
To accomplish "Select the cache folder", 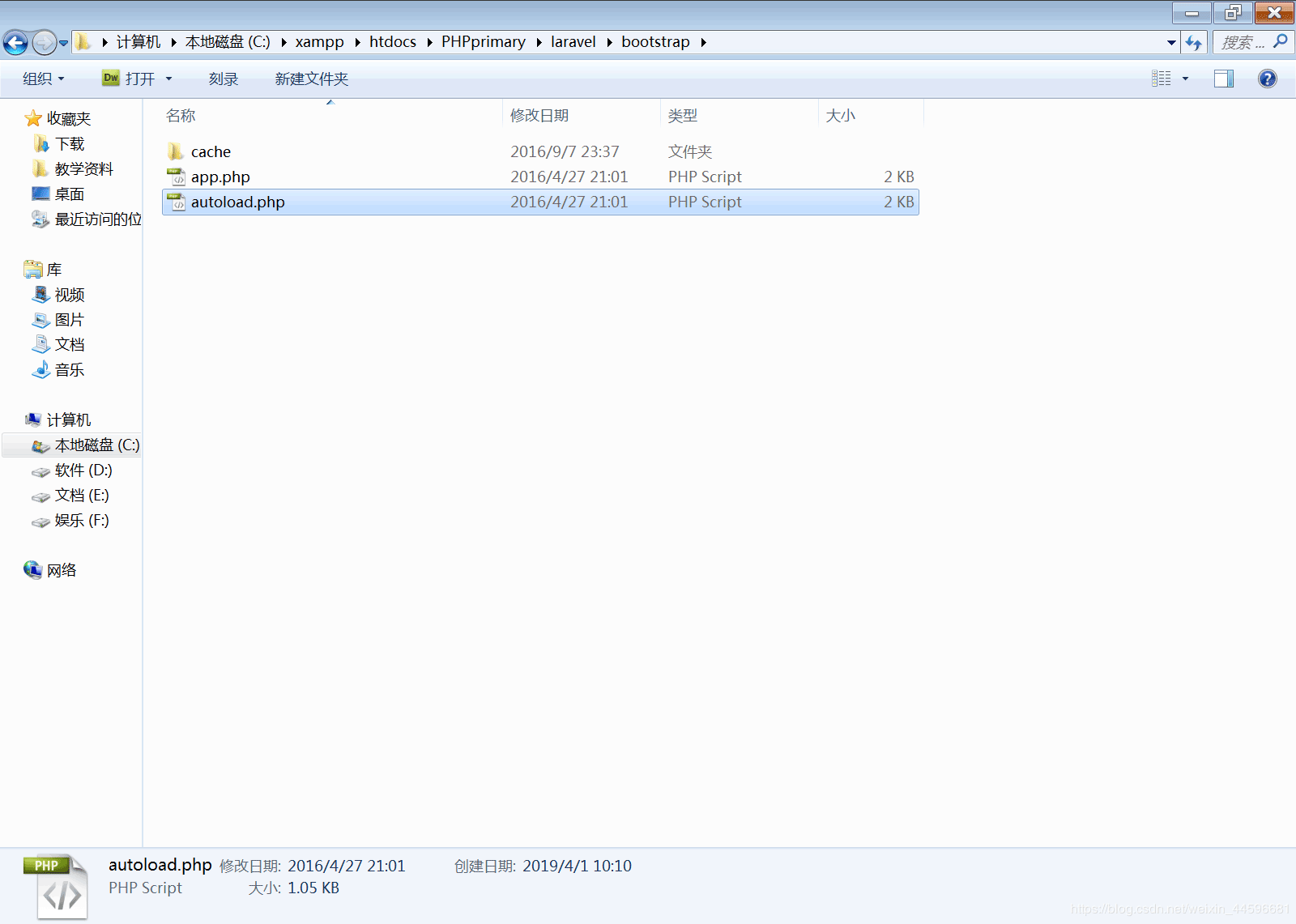I will coord(211,151).
